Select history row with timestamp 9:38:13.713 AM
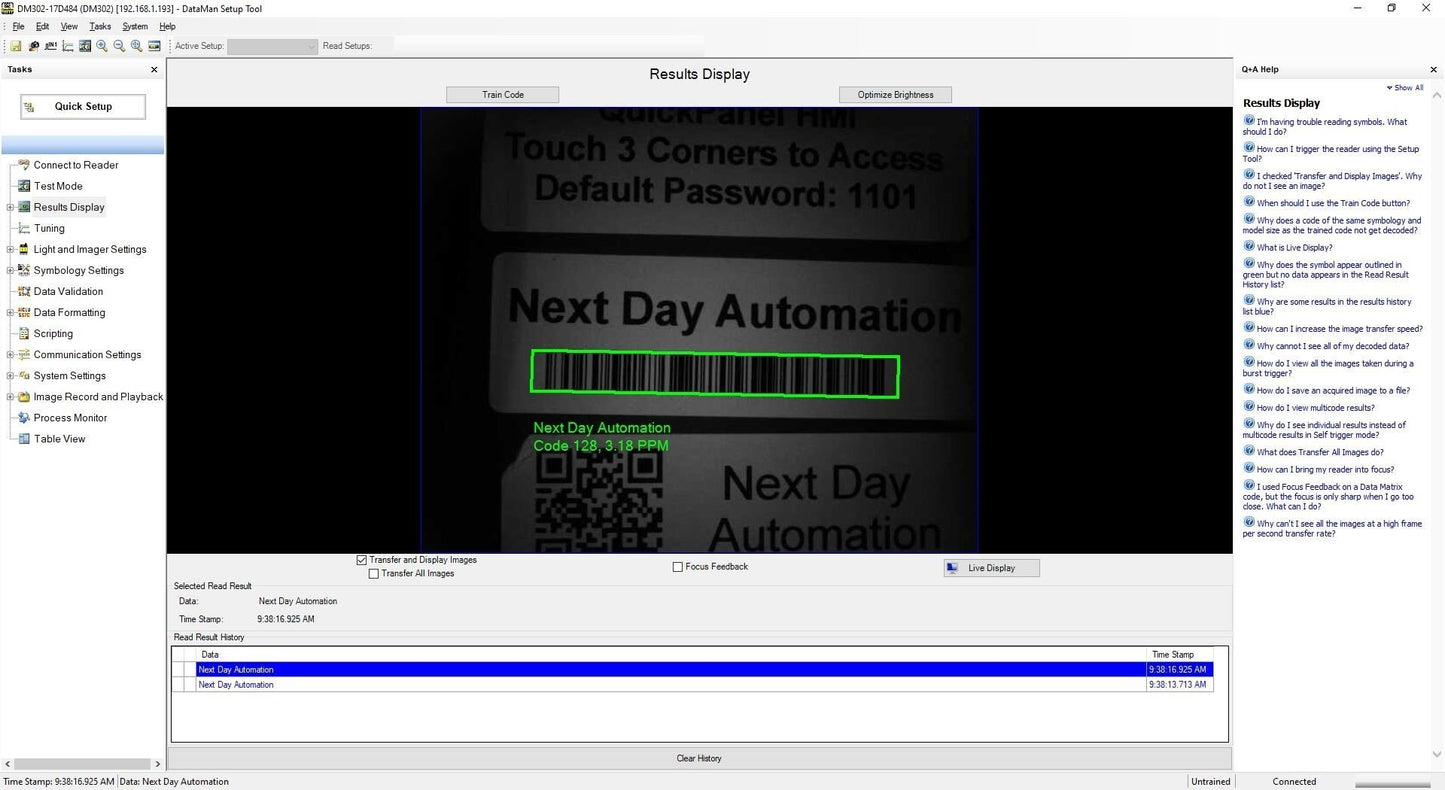 click(692, 685)
